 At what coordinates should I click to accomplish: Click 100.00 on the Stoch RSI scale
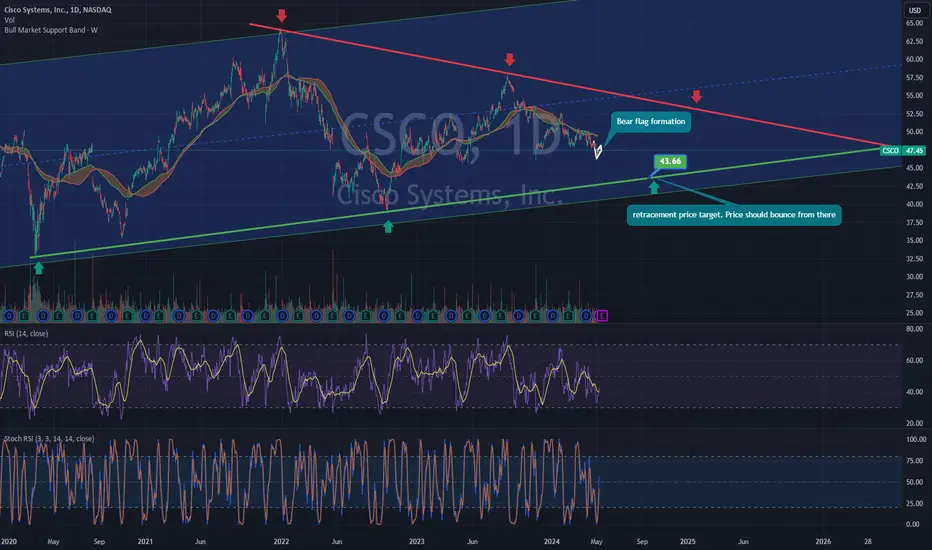(x=915, y=439)
